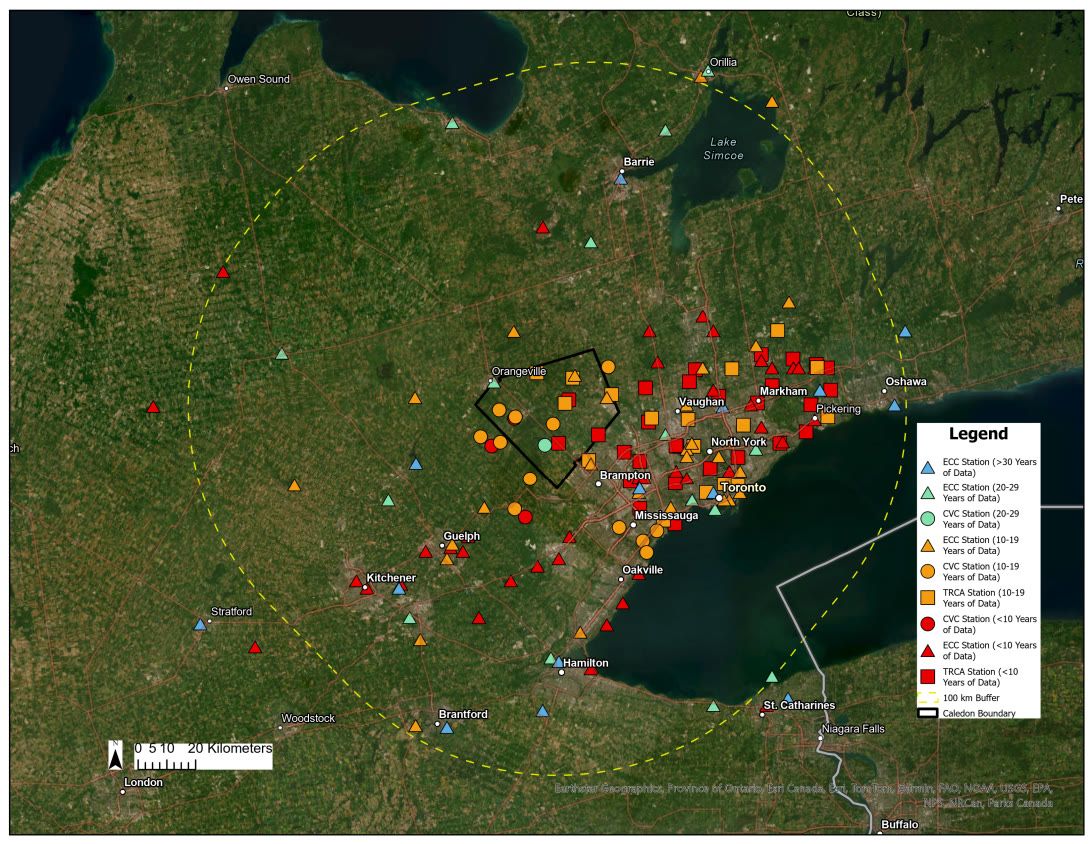Click the Hamilton city label
Image resolution: width=1092 pixels, height=844 pixels.
pos(585,663)
